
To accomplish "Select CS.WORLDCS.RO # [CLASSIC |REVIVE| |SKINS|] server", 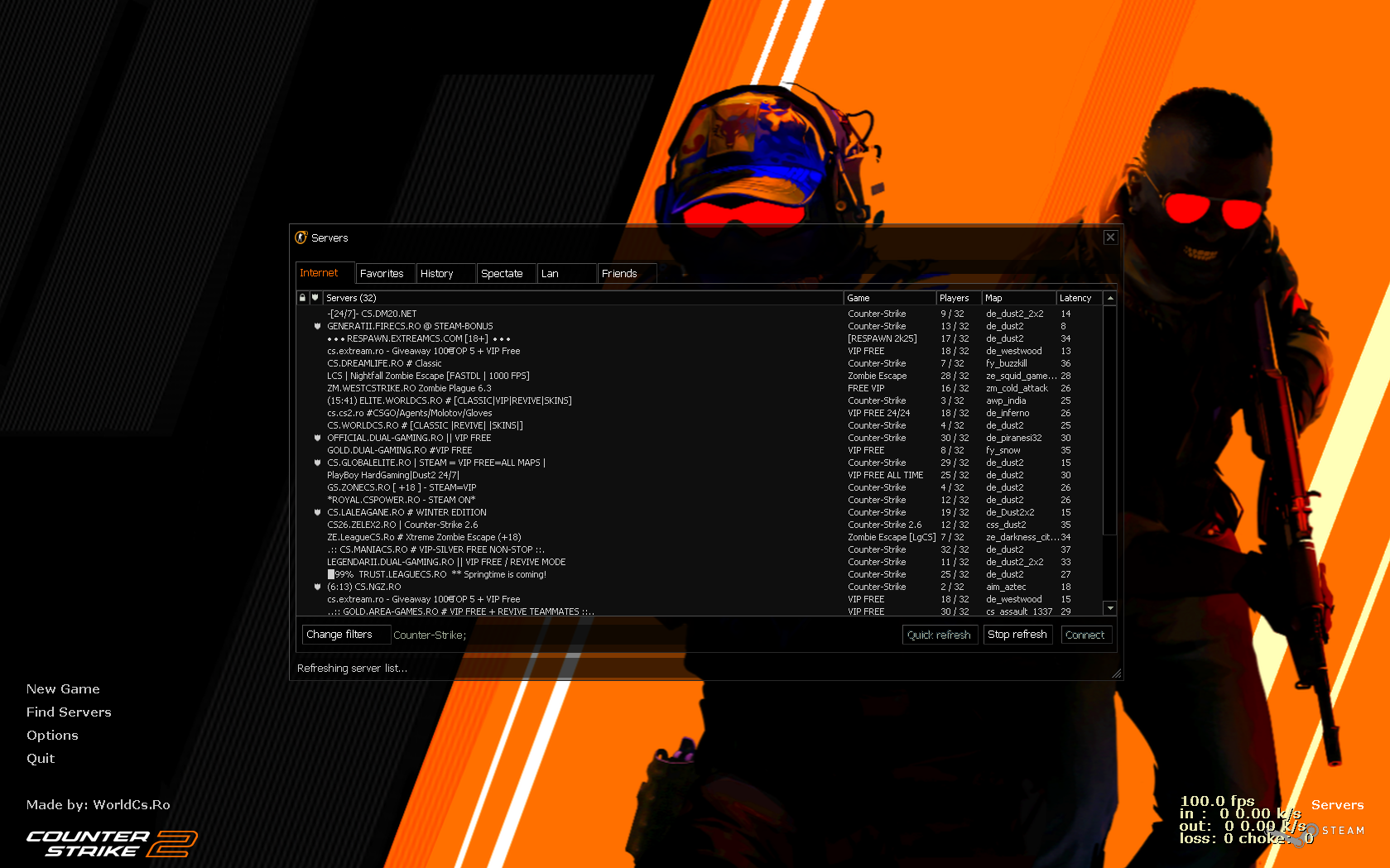I will coord(699,425).
